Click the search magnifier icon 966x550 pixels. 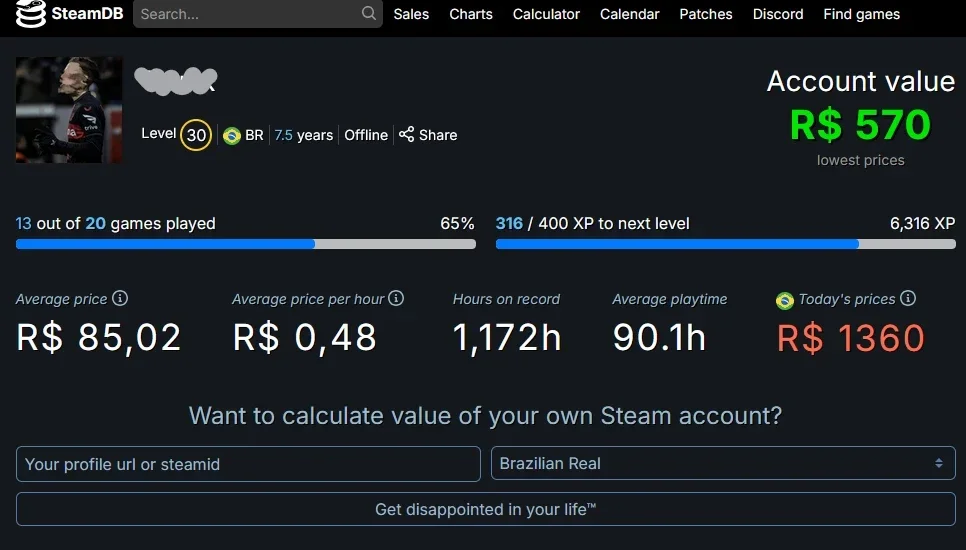tap(368, 13)
